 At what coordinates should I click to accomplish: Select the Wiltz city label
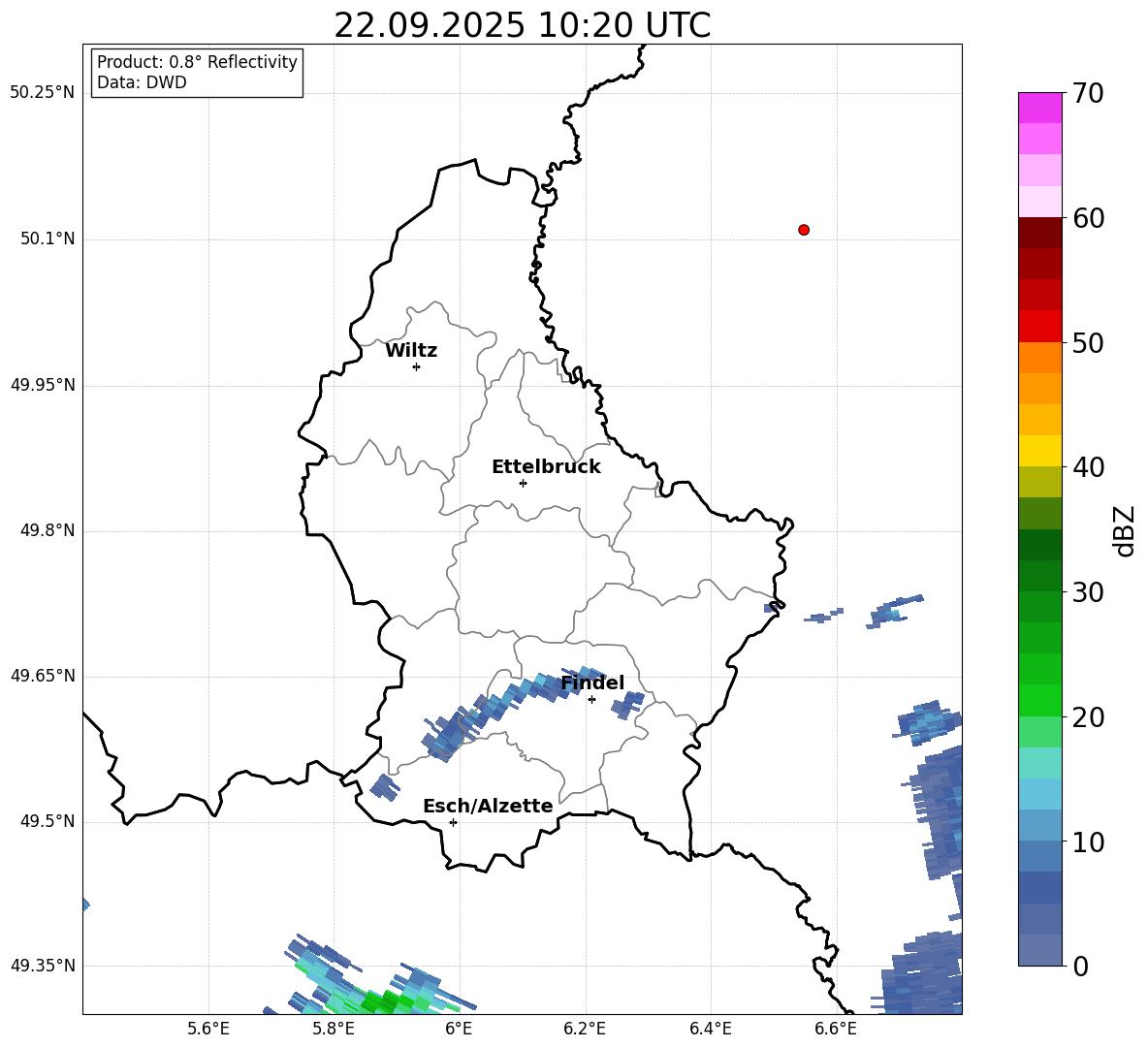tap(411, 351)
